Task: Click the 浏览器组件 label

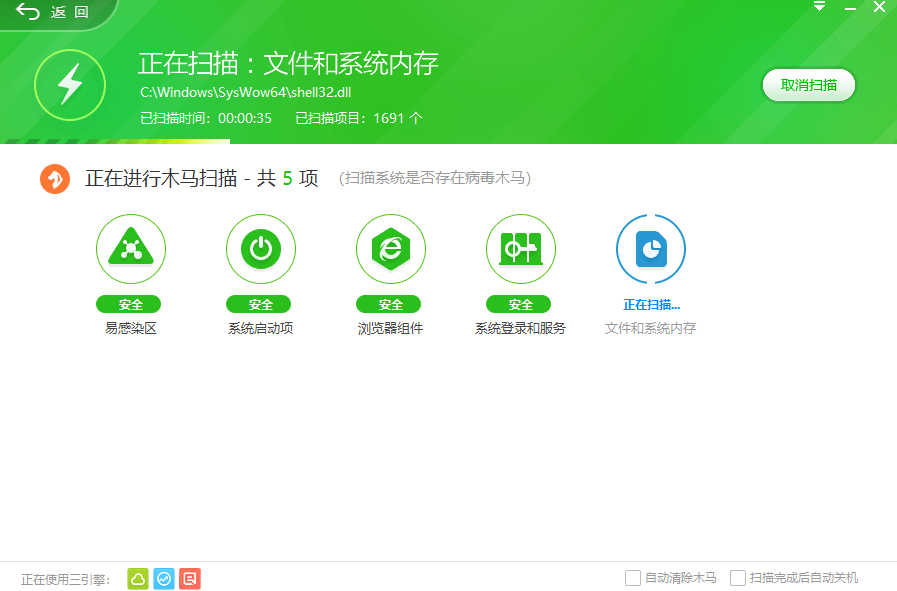Action: pos(390,328)
